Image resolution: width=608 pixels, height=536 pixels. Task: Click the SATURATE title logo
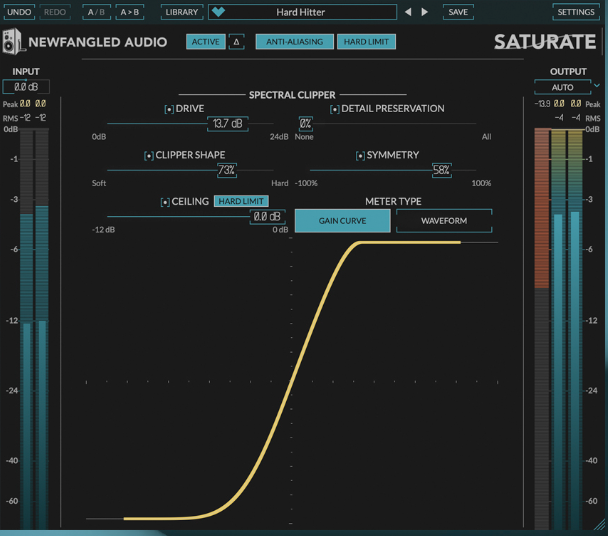click(x=545, y=42)
